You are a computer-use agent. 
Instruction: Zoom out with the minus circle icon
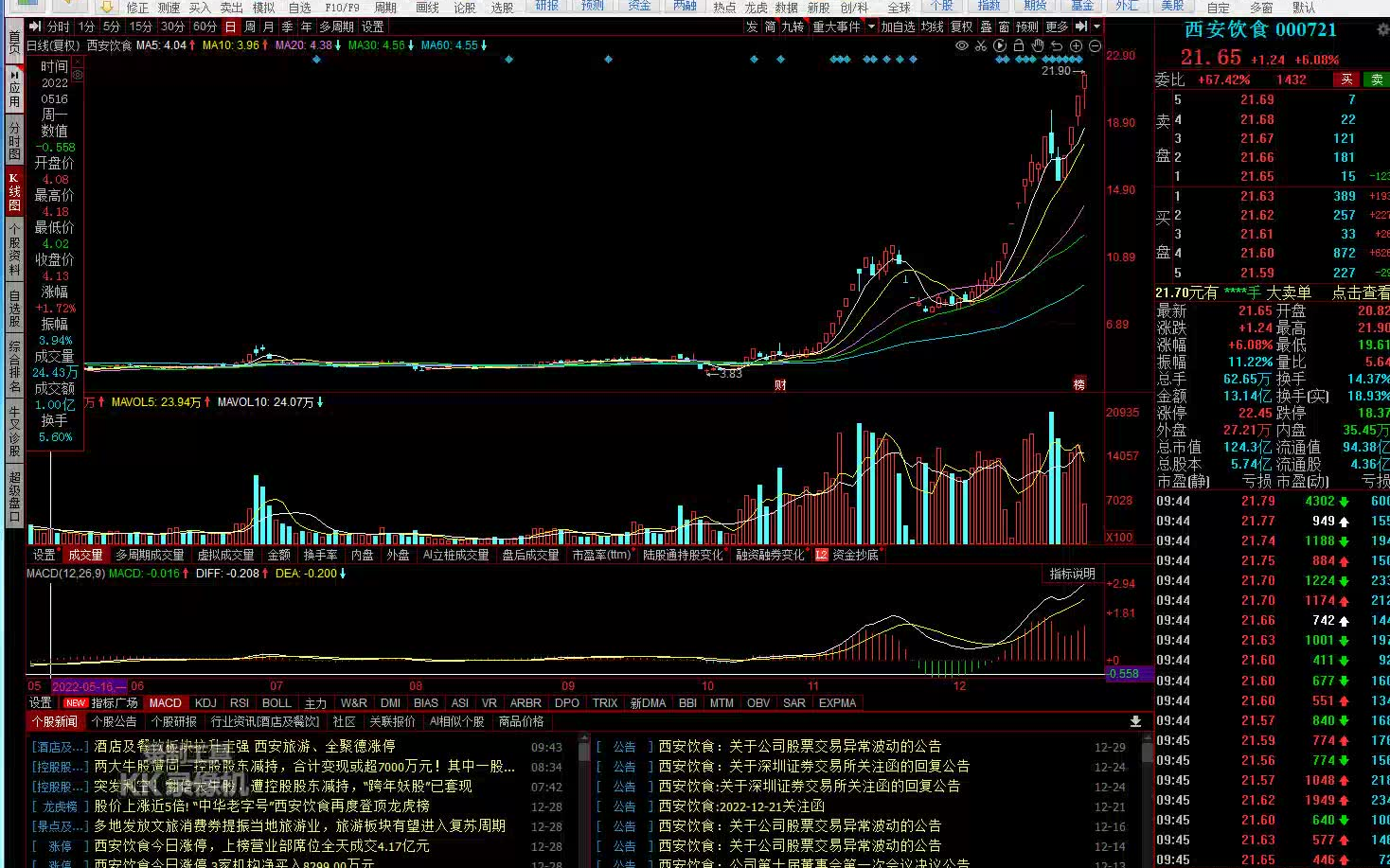coord(1096,45)
